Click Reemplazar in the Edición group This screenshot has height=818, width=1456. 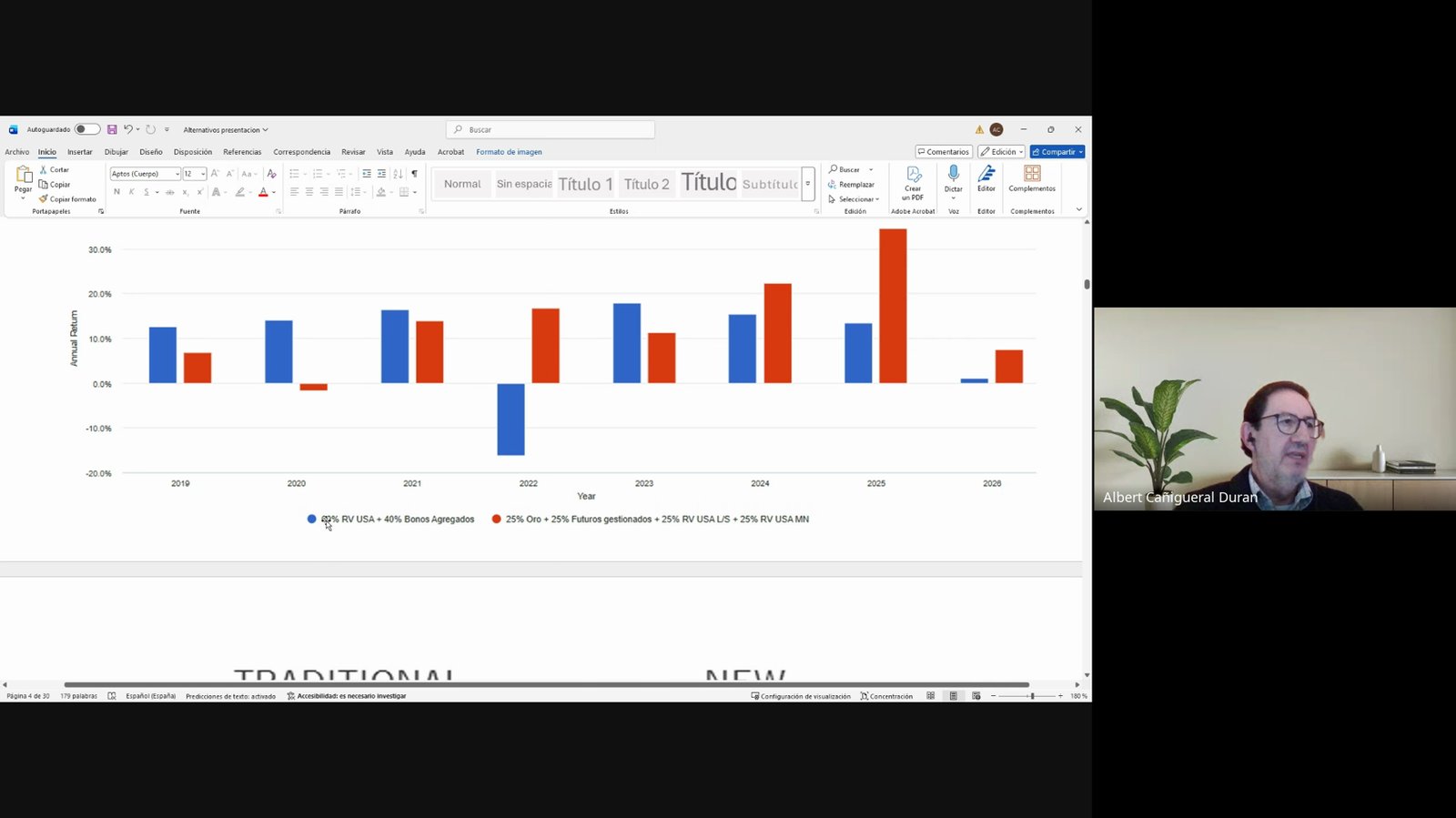pyautogui.click(x=851, y=185)
